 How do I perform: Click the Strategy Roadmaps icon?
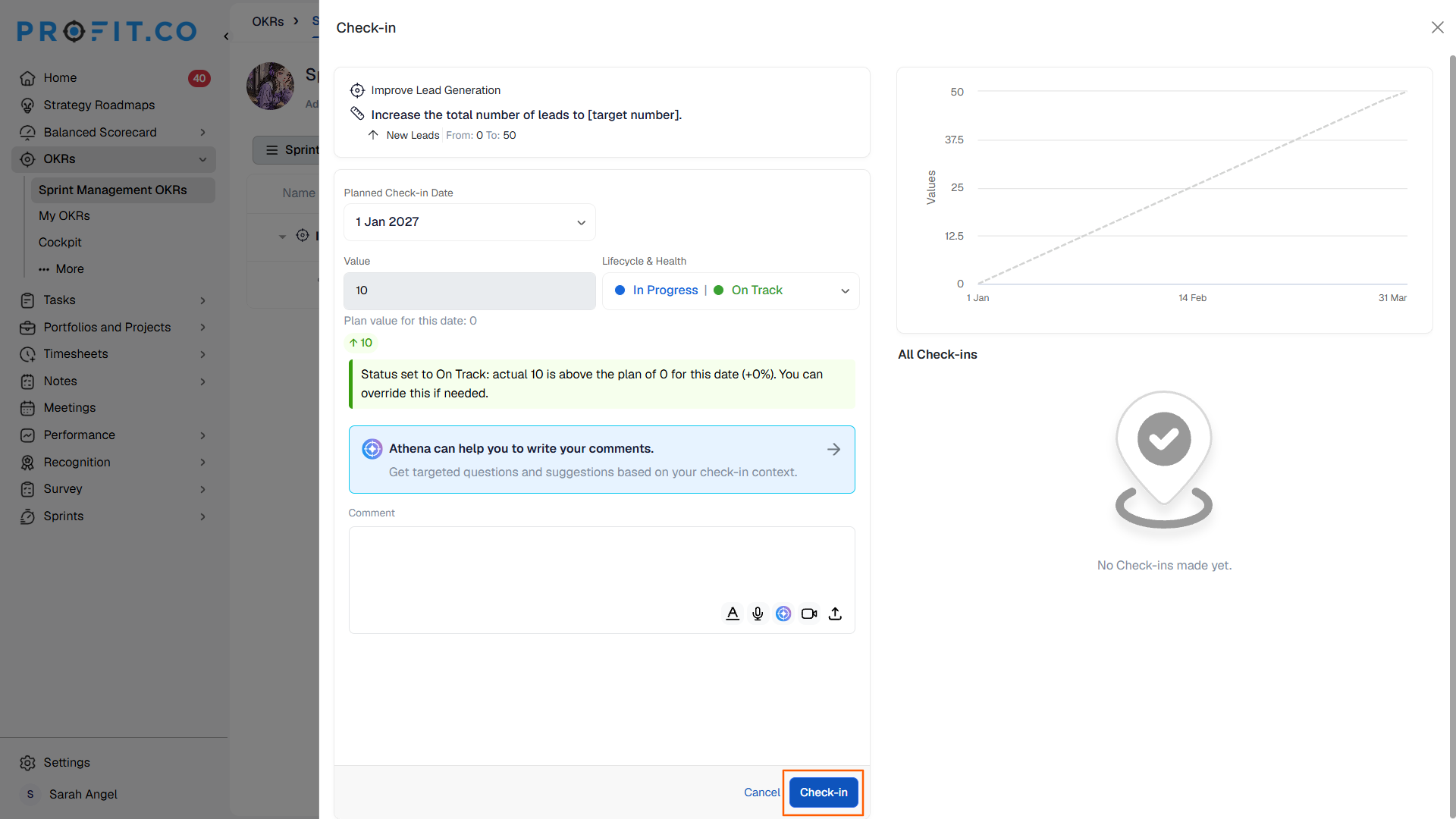coord(28,105)
